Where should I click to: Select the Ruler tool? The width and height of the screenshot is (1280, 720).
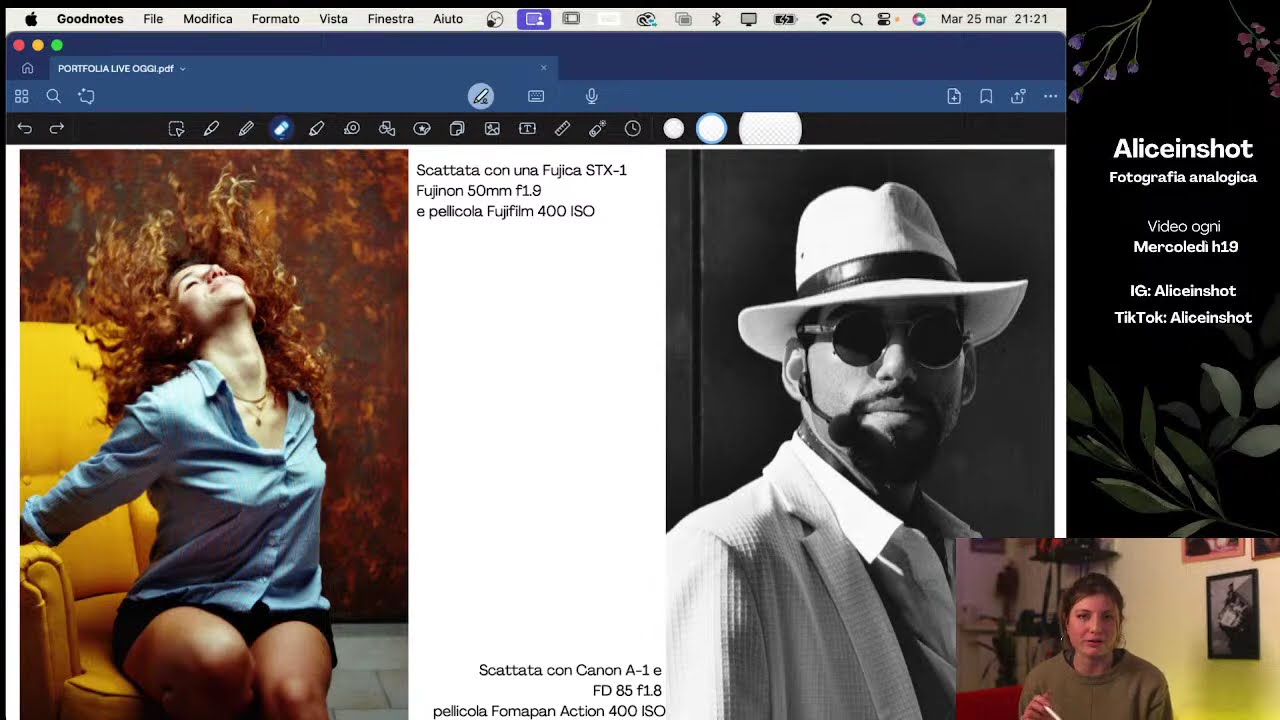[562, 128]
